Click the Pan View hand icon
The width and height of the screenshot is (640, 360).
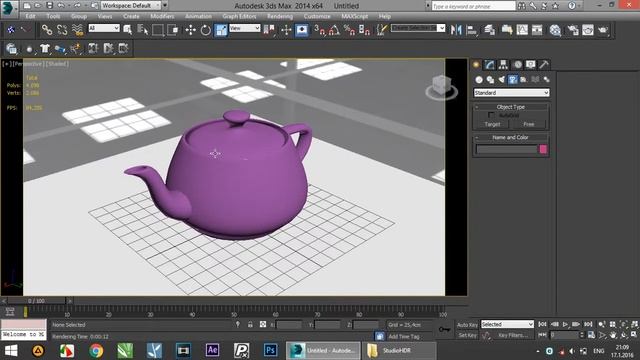pyautogui.click(x=613, y=335)
